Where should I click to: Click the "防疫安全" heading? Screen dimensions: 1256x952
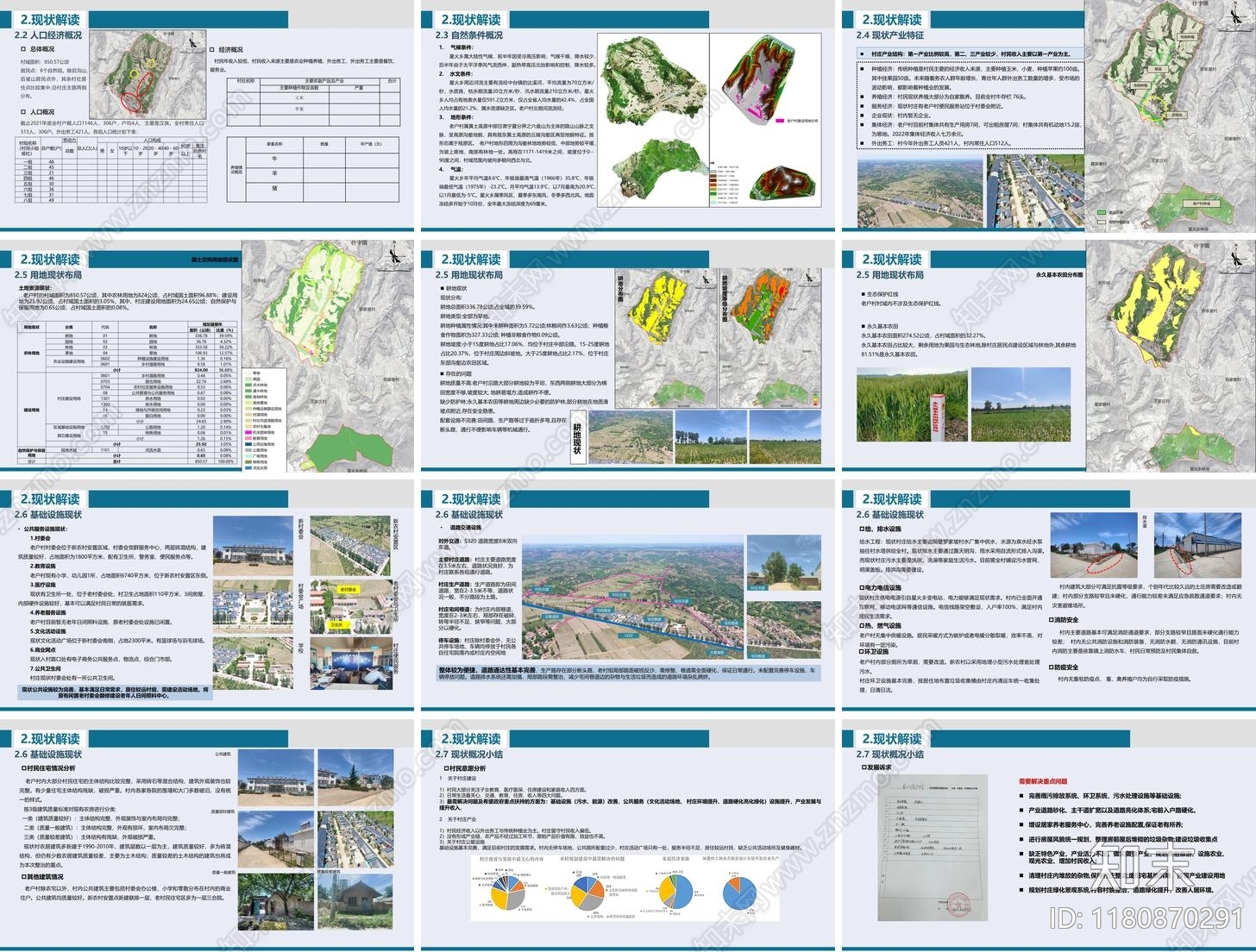[1065, 667]
